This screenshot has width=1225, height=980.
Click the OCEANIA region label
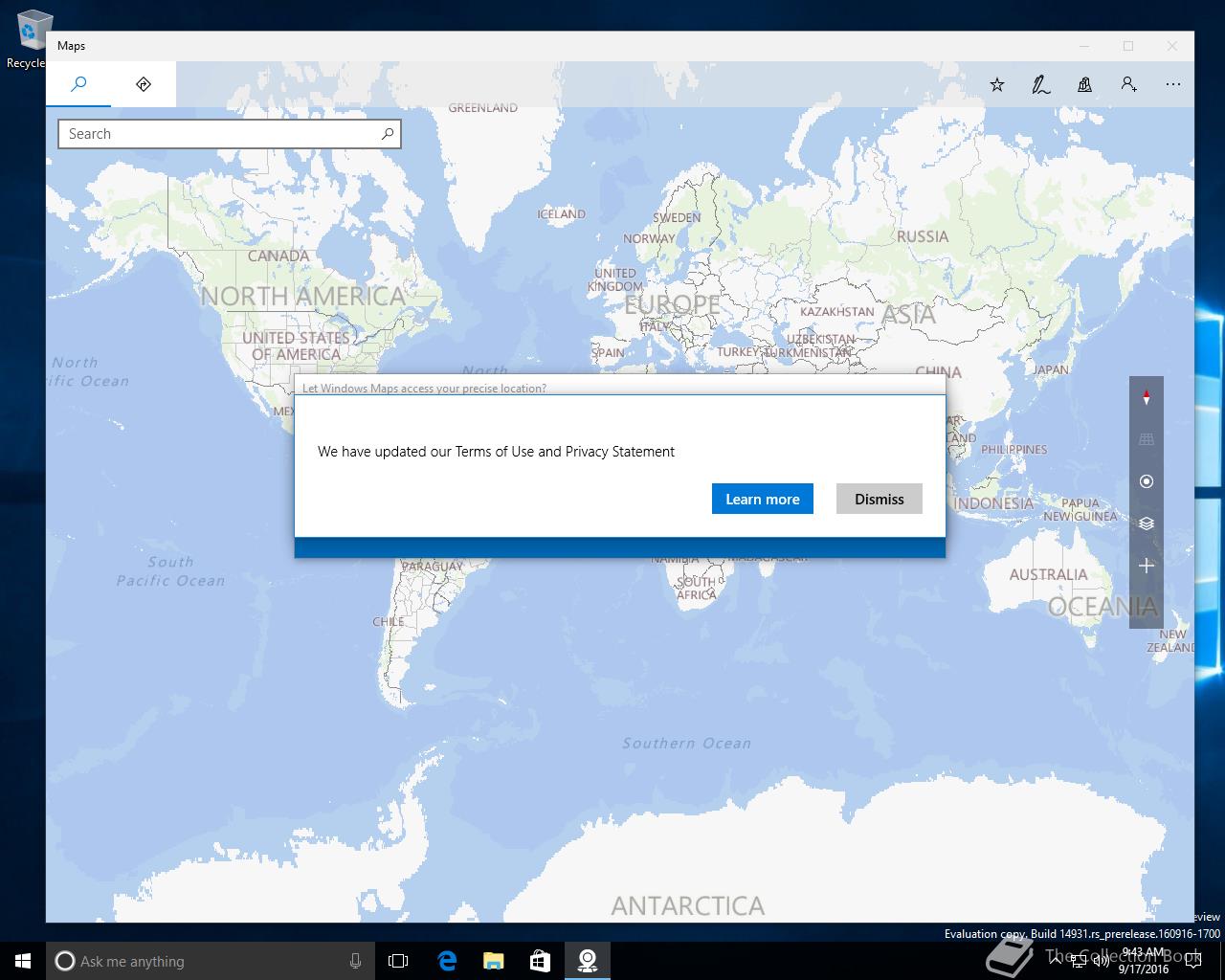1102,607
